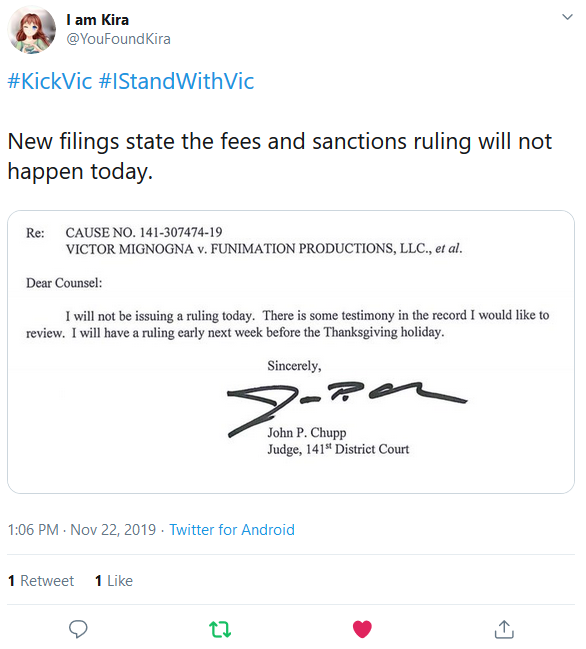The height and width of the screenshot is (649, 586).
Task: Click the tweet text about fees ruling
Action: click(x=280, y=156)
